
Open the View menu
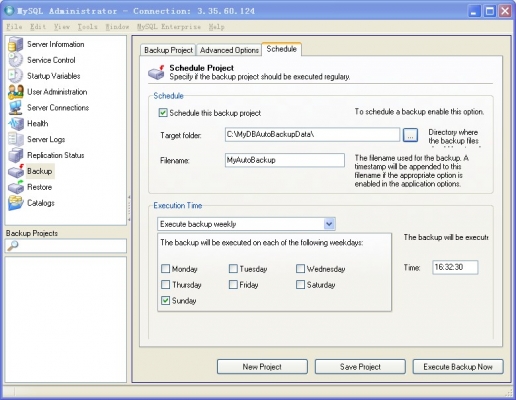click(x=62, y=27)
